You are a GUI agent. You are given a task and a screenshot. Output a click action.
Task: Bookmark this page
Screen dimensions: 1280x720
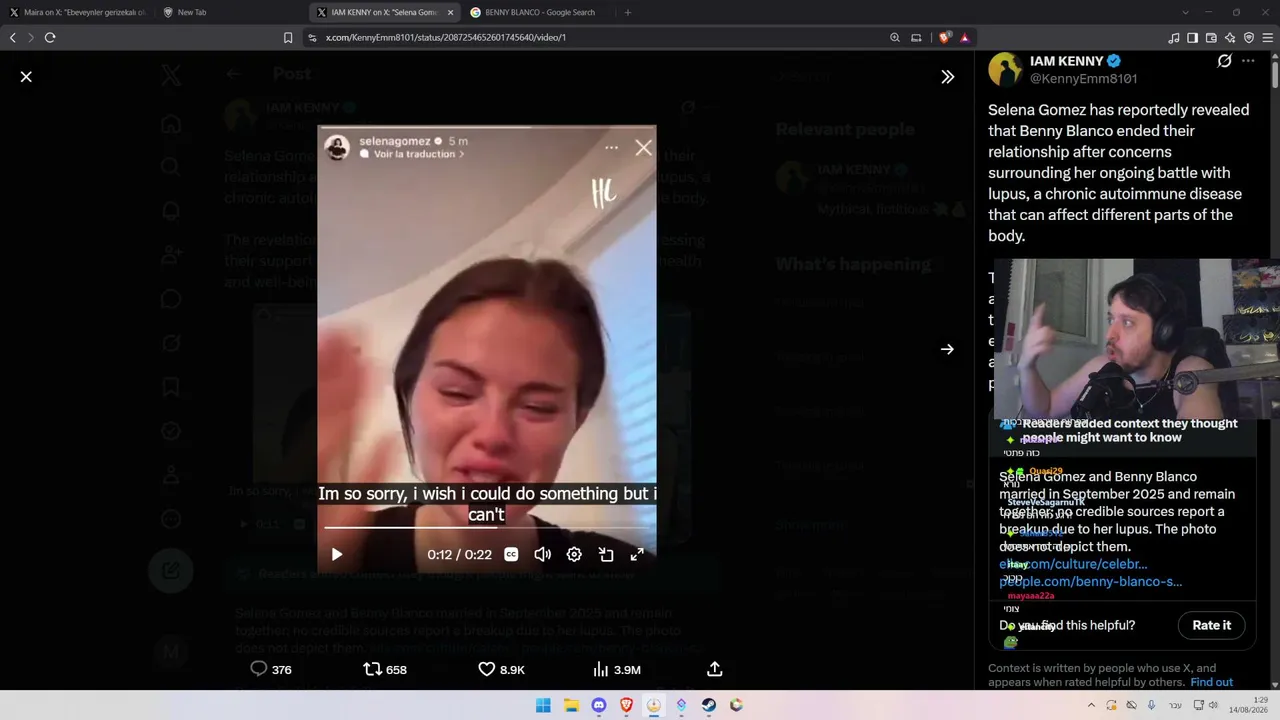(288, 37)
